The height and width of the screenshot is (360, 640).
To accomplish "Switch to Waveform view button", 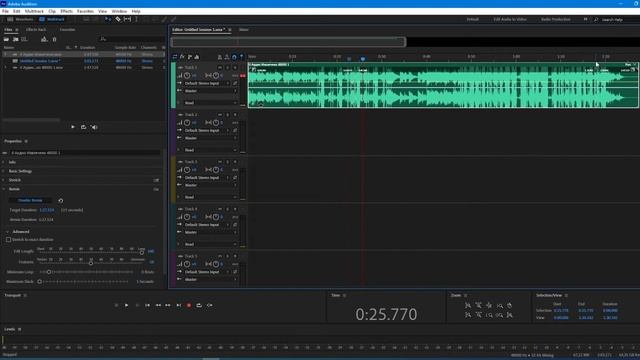I will (20, 19).
